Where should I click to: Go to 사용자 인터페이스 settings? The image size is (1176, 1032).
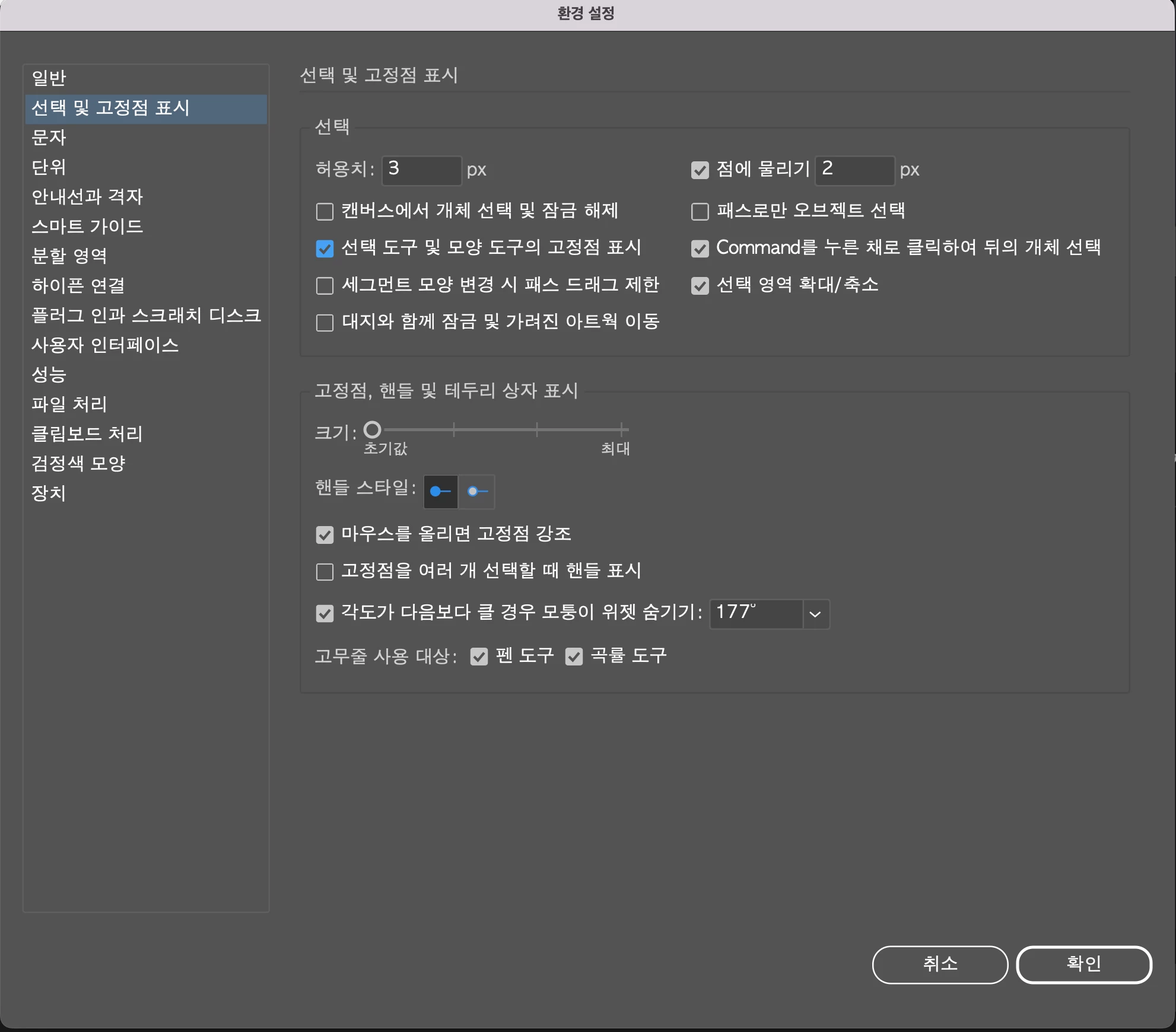pos(105,345)
